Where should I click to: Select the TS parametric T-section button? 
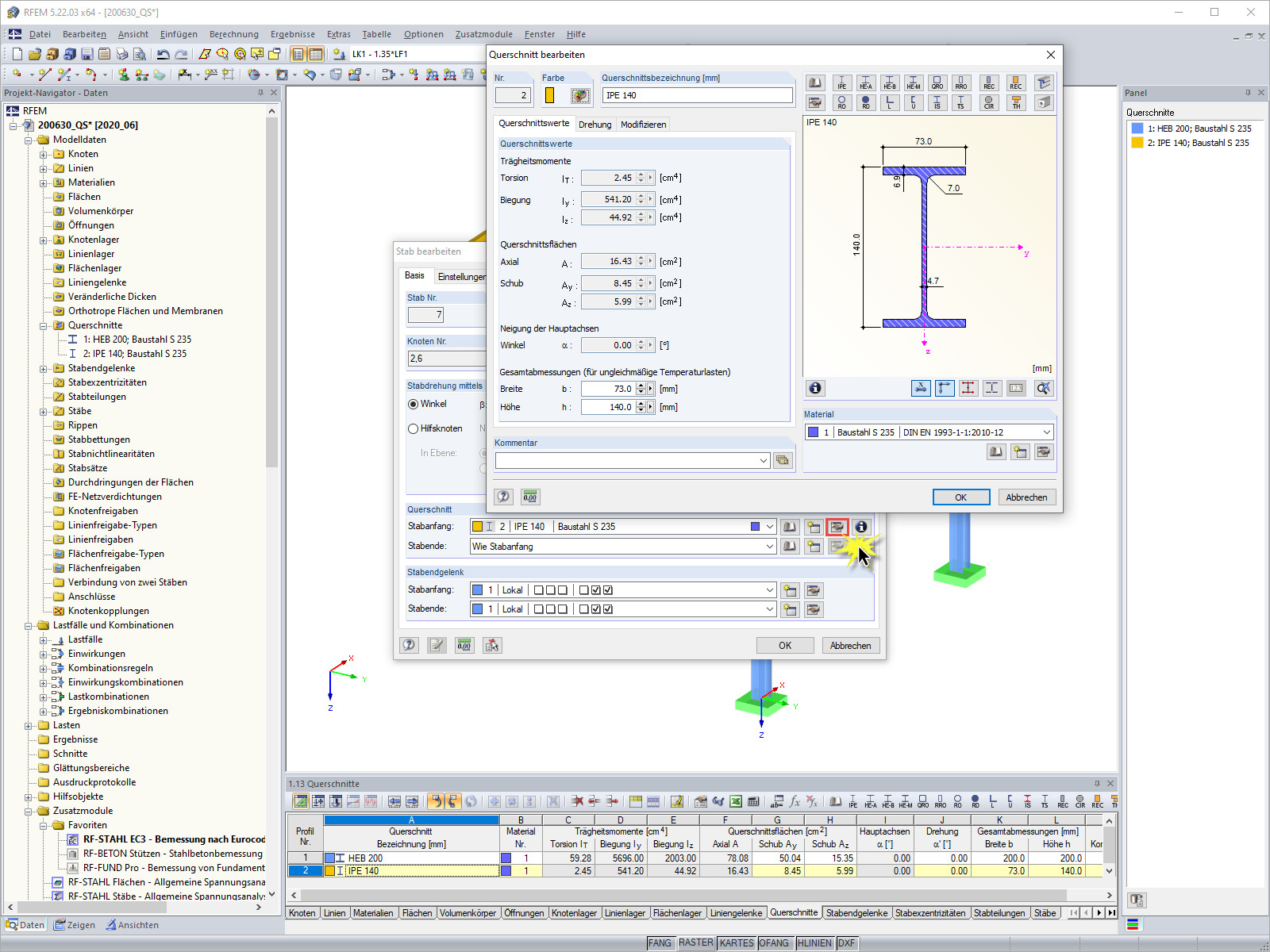(961, 102)
